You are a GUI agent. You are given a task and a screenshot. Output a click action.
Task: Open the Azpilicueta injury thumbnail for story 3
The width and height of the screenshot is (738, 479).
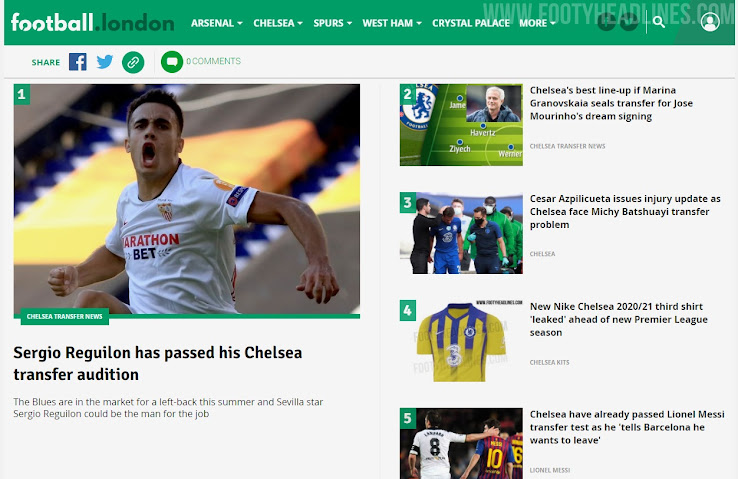click(461, 233)
